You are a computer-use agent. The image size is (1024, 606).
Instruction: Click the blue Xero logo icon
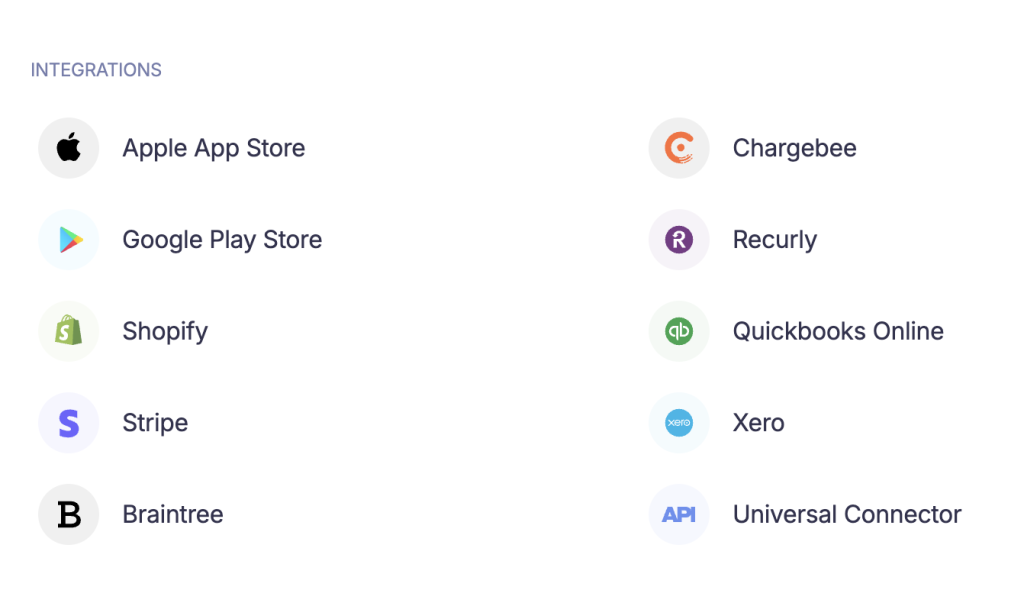(679, 423)
